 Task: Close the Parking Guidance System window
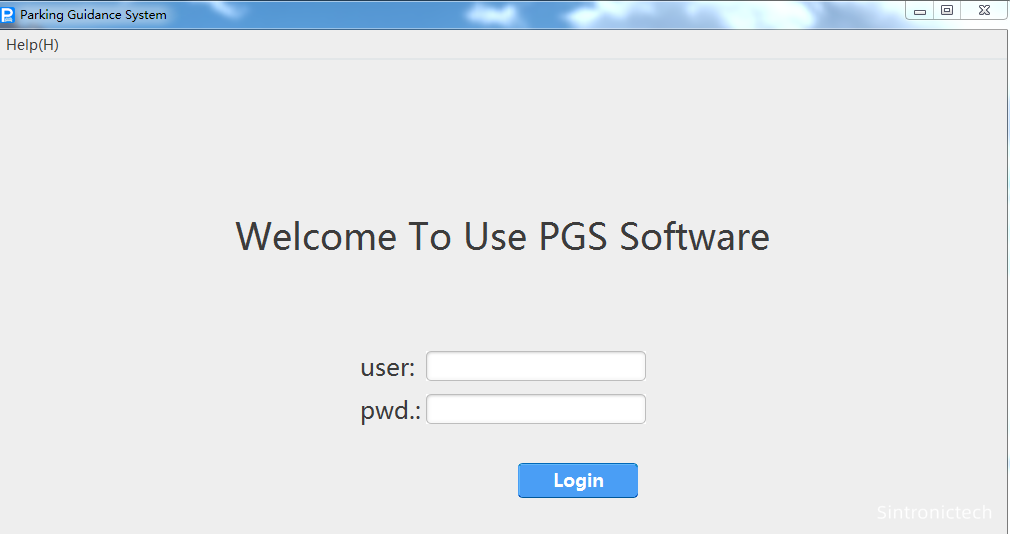pos(985,11)
